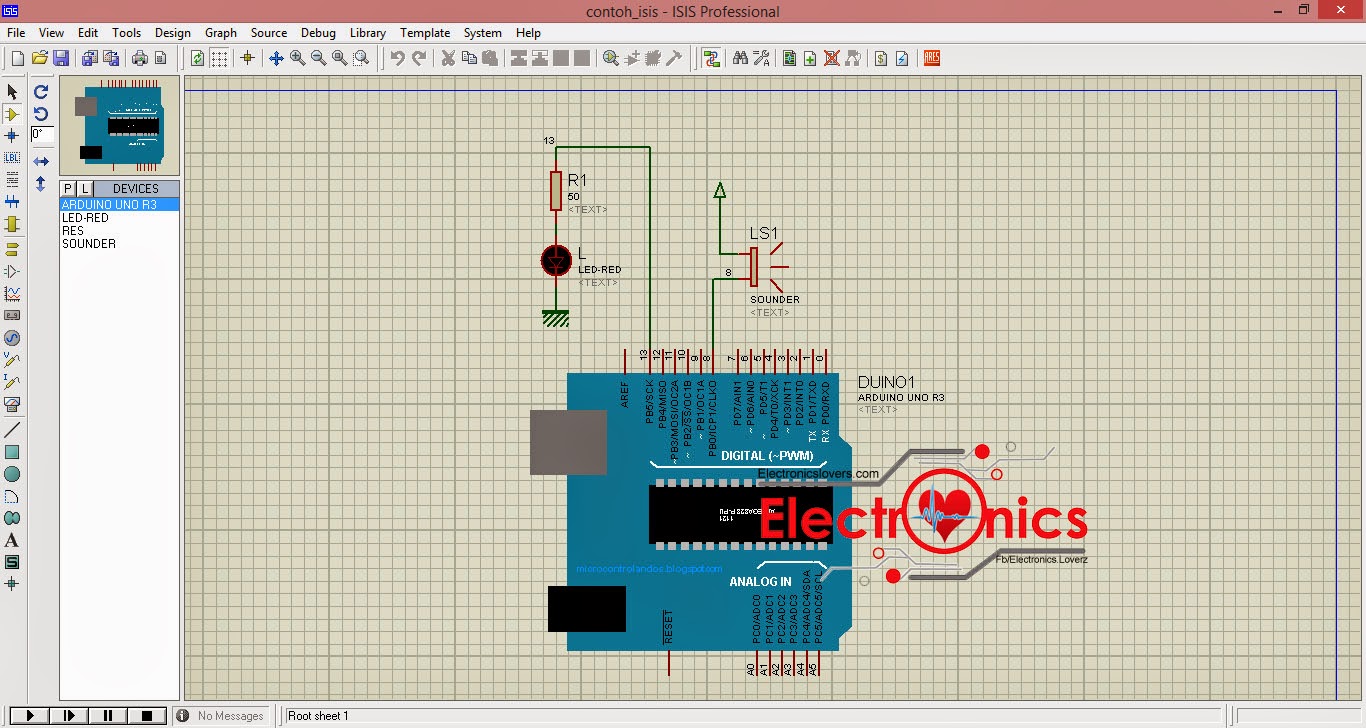Rotate clockwise using the rotate icon

click(x=41, y=92)
